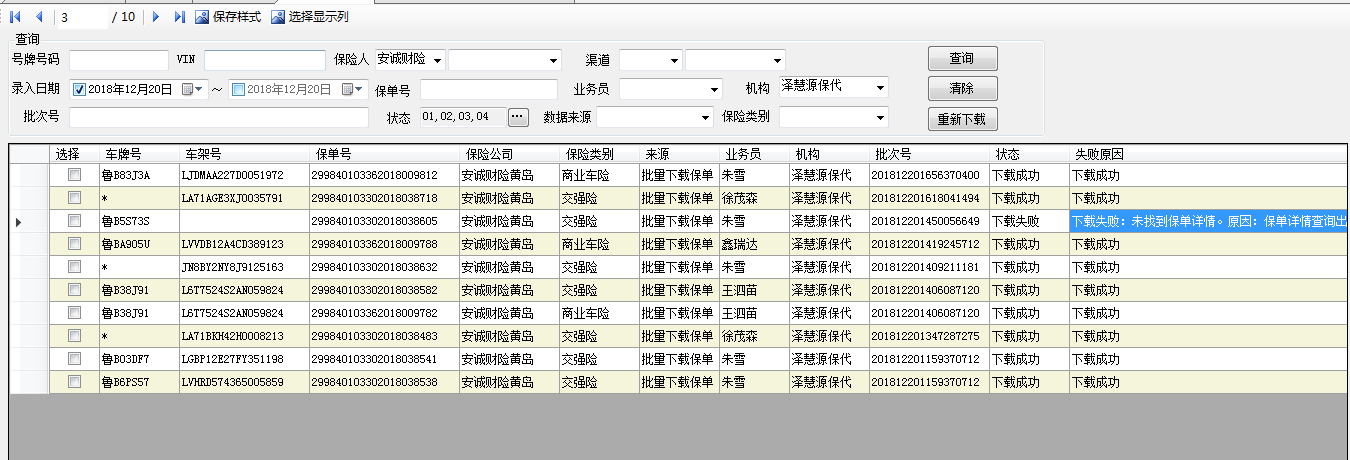Go to first page navigation icon
Image resolution: width=1350 pixels, height=460 pixels.
coord(15,17)
